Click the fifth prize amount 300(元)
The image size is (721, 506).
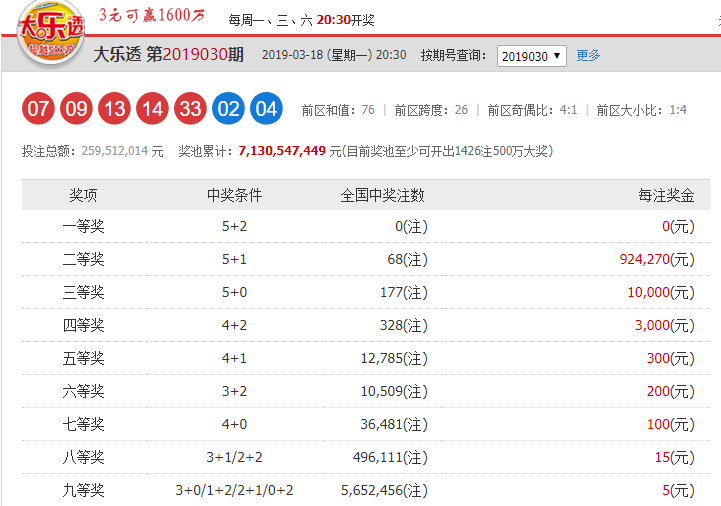tap(671, 358)
